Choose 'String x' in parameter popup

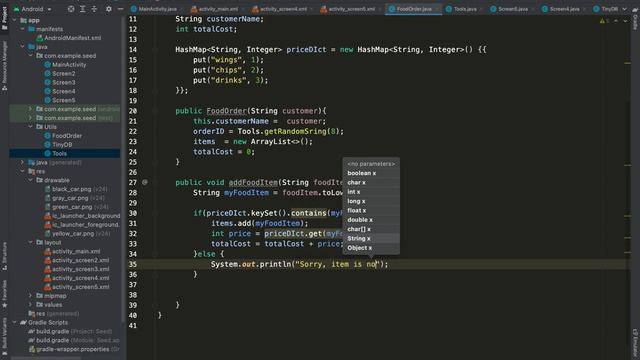click(371, 238)
